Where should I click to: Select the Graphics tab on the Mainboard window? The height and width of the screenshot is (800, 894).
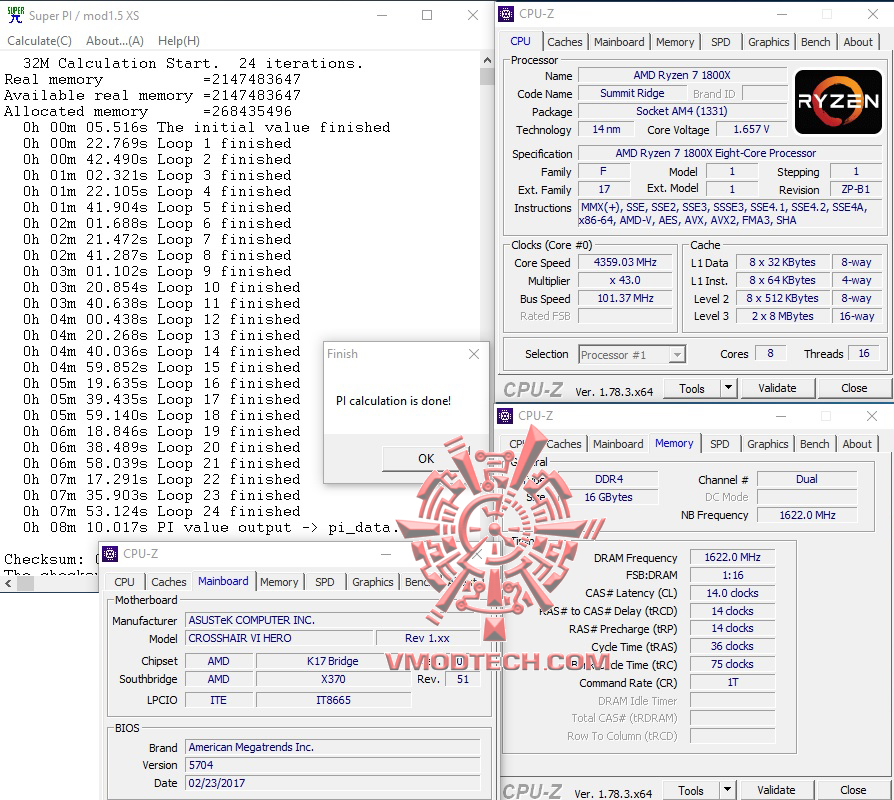click(x=372, y=581)
